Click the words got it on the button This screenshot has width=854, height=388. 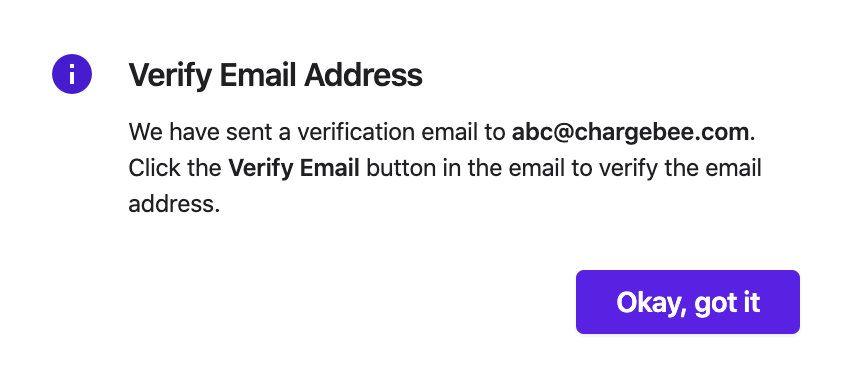(x=725, y=303)
